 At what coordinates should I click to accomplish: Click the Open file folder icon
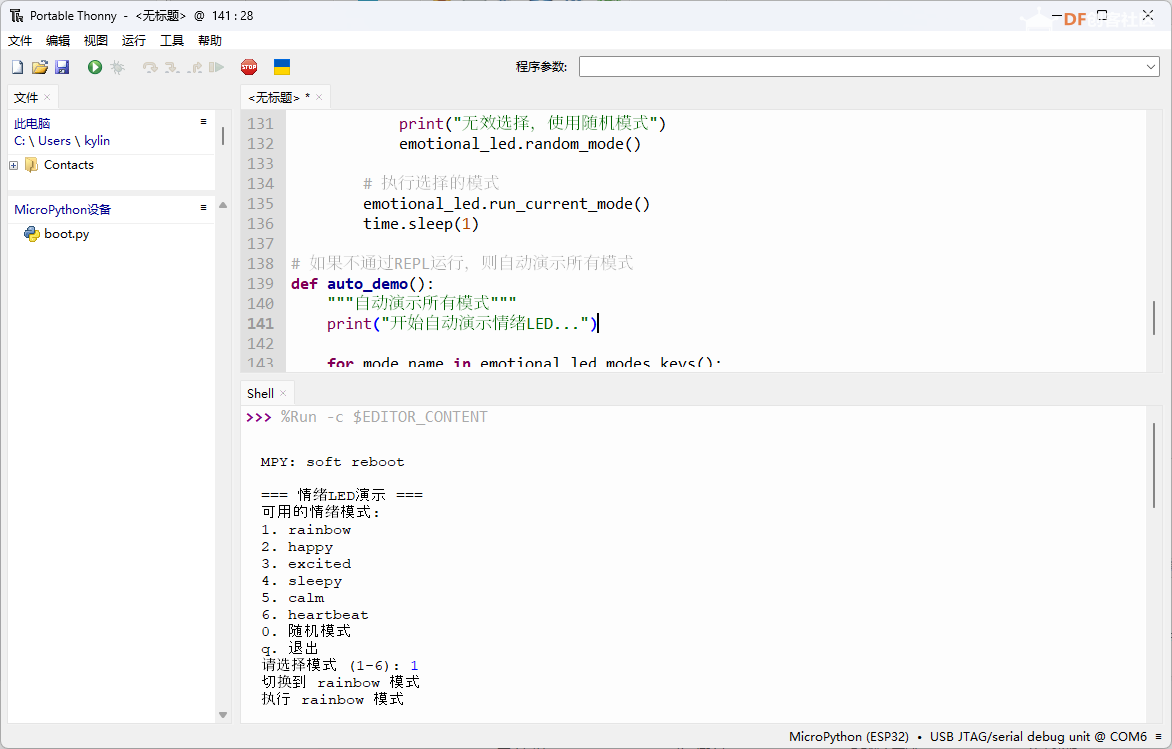(40, 67)
